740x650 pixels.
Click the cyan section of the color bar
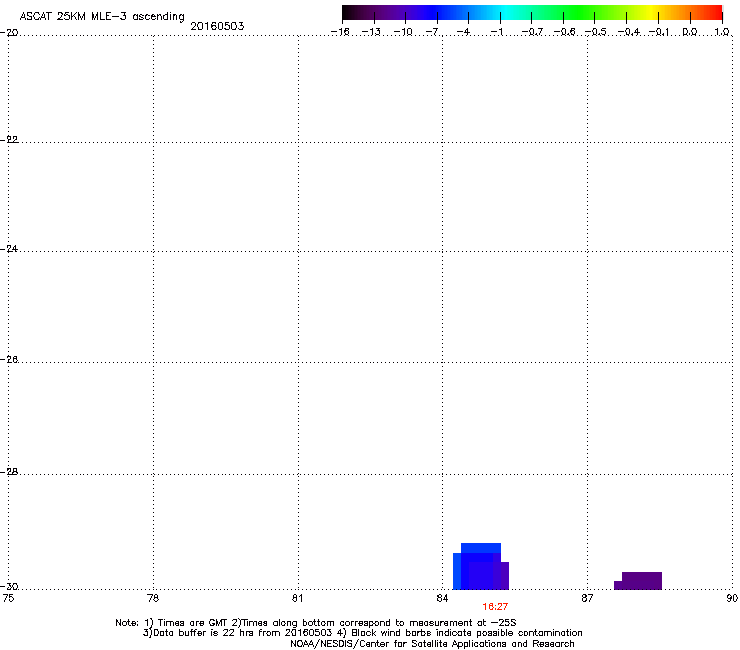(x=507, y=13)
